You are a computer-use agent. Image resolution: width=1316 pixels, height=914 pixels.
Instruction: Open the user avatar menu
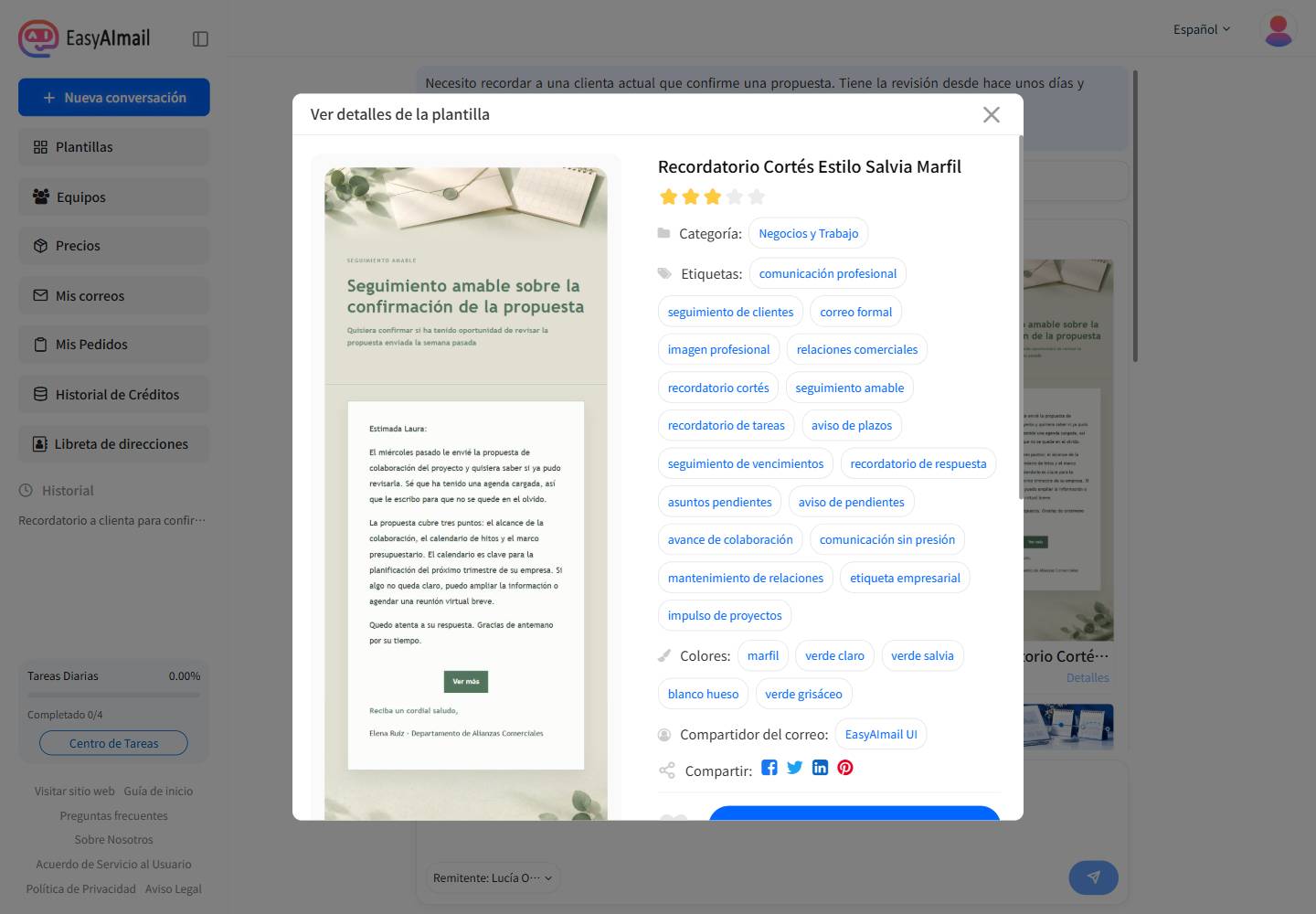coord(1278,30)
